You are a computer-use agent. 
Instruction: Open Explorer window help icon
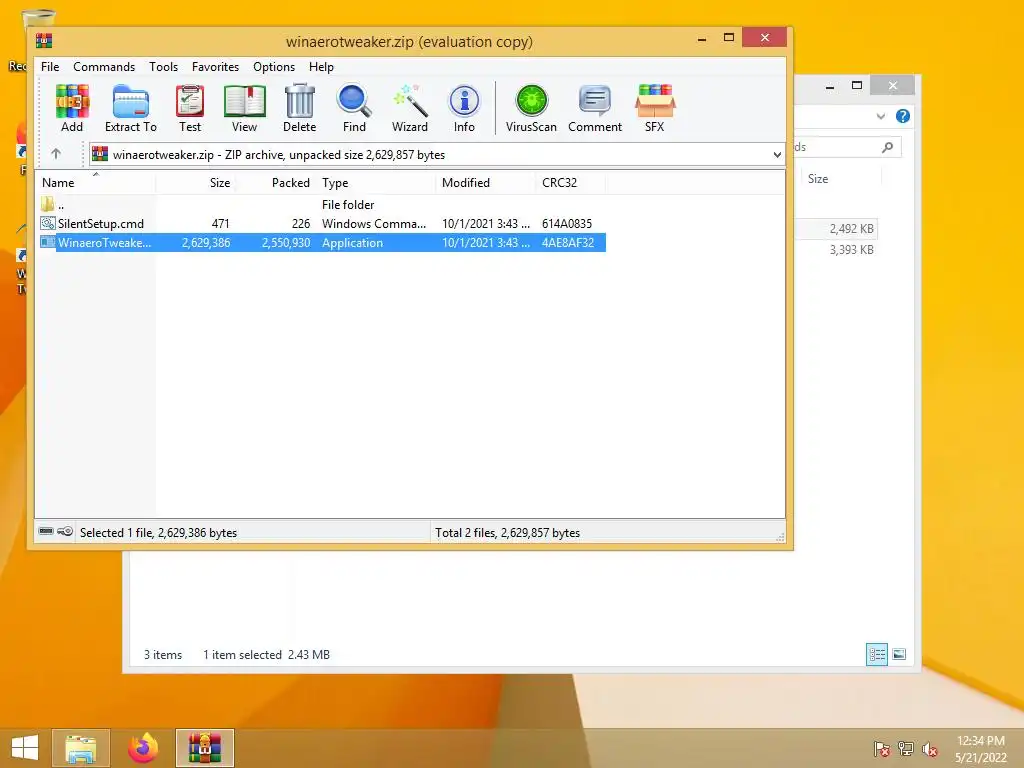(903, 116)
